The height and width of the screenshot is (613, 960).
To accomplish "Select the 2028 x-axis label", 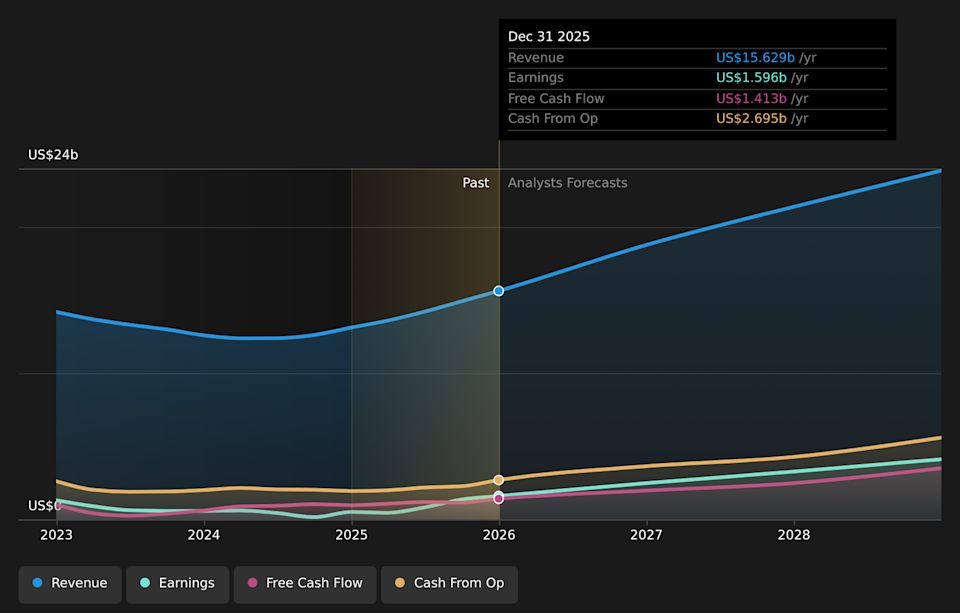I will click(x=794, y=535).
